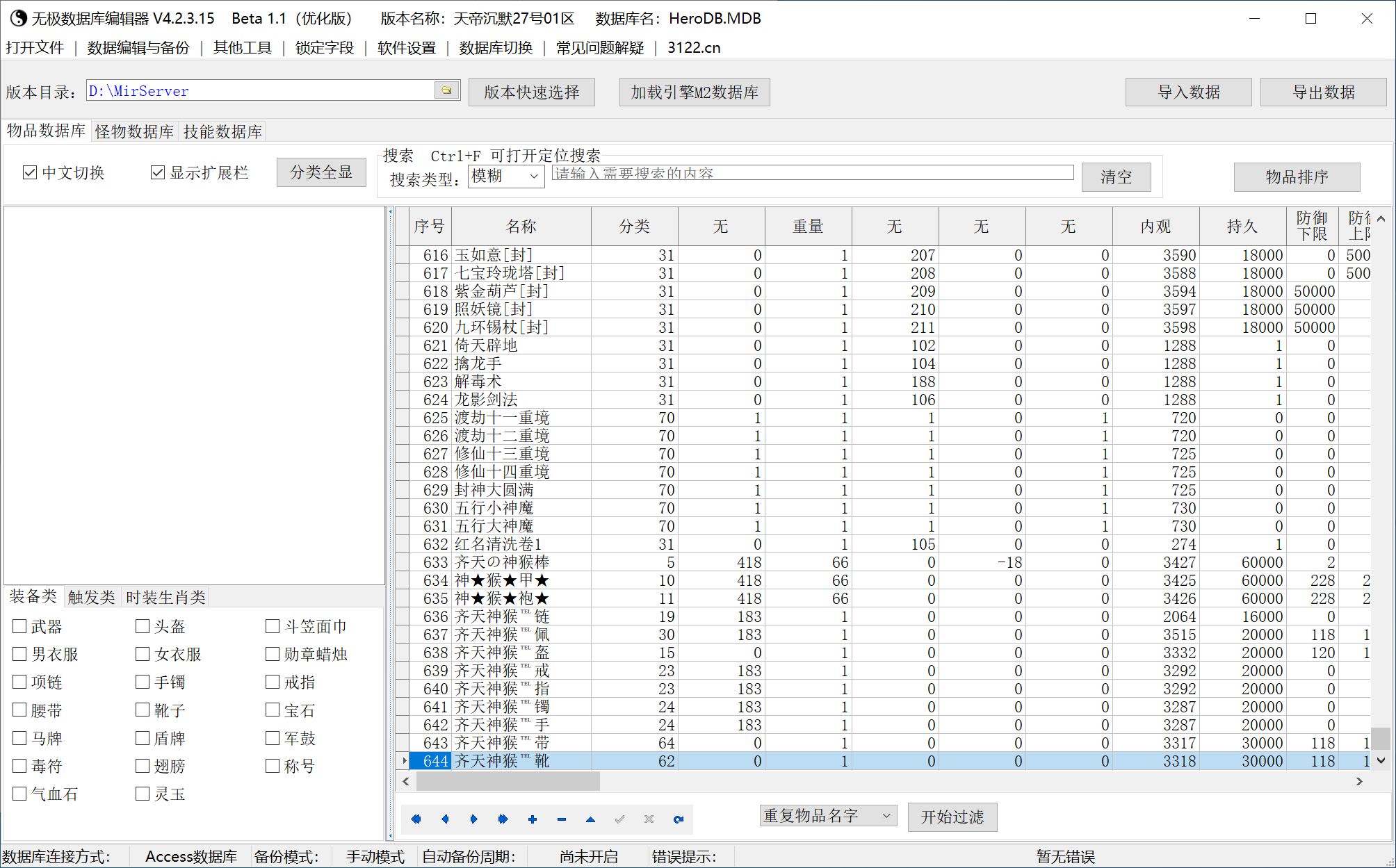Click table vertical scrollbar down arrow
The image size is (1396, 868).
click(x=1381, y=761)
